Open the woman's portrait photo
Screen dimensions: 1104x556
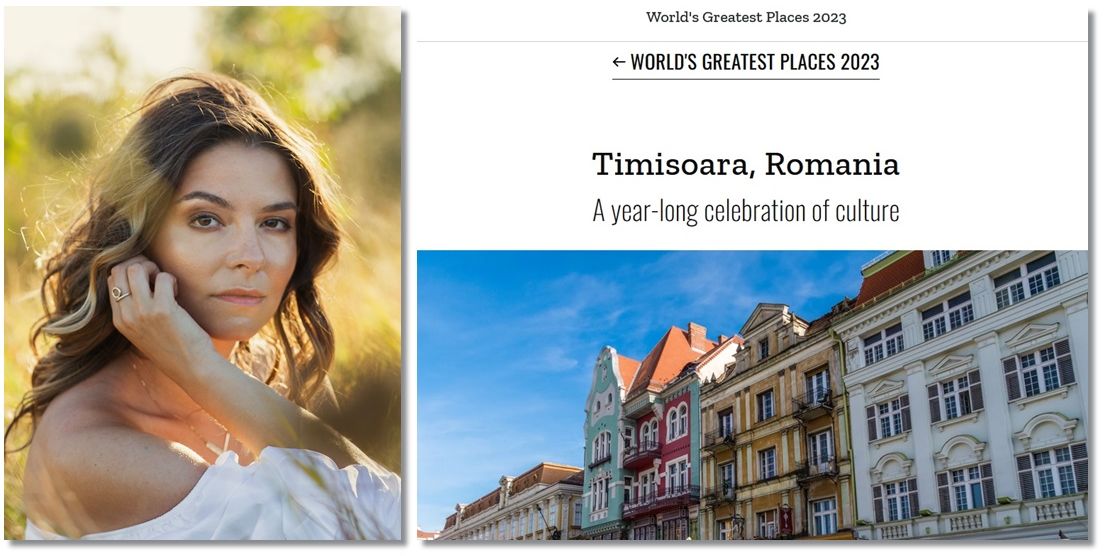pos(203,273)
